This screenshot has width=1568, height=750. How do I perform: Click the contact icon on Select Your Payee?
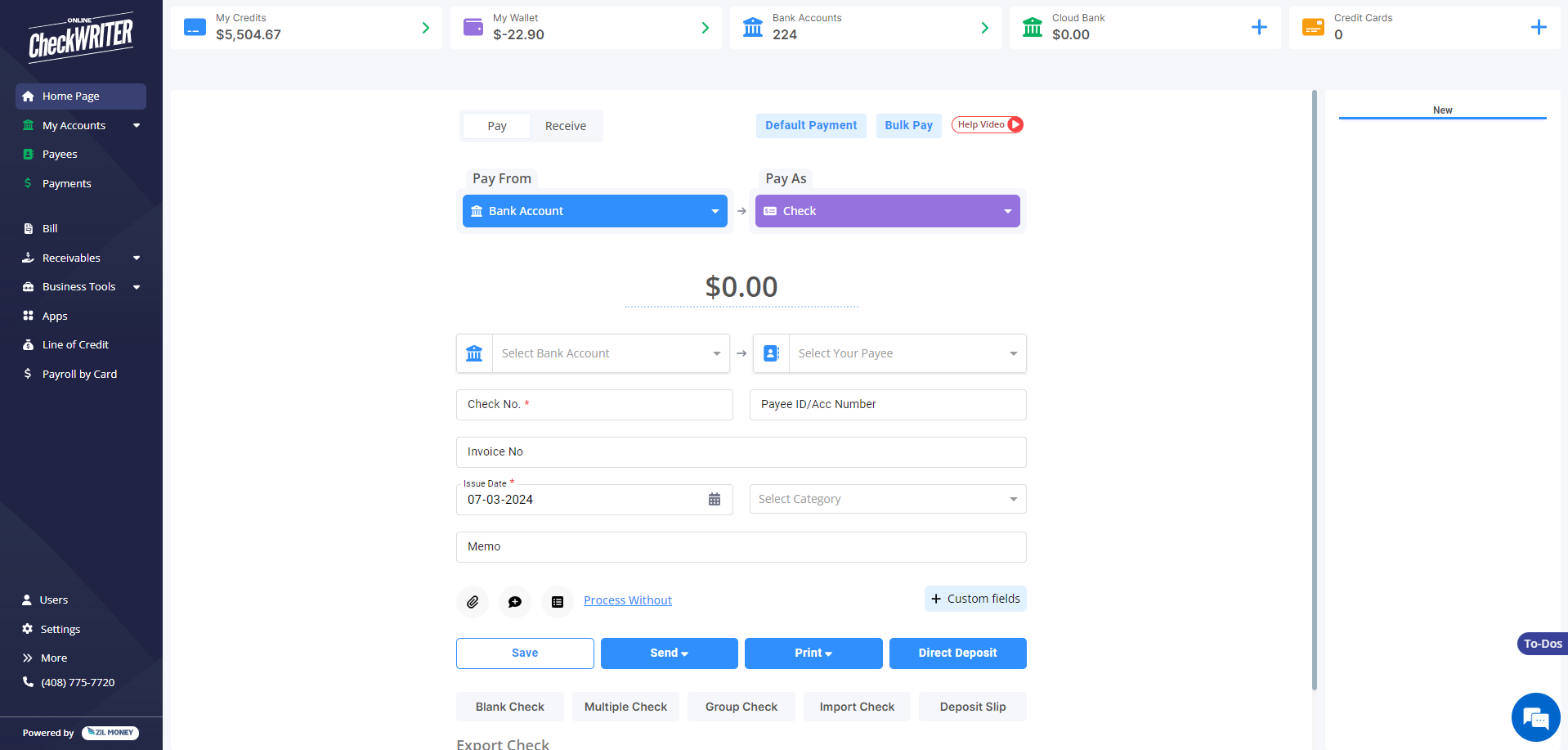(771, 353)
